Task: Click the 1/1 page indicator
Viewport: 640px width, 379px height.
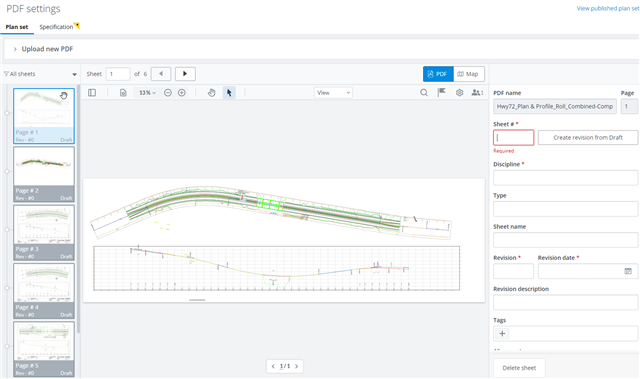Action: click(285, 366)
